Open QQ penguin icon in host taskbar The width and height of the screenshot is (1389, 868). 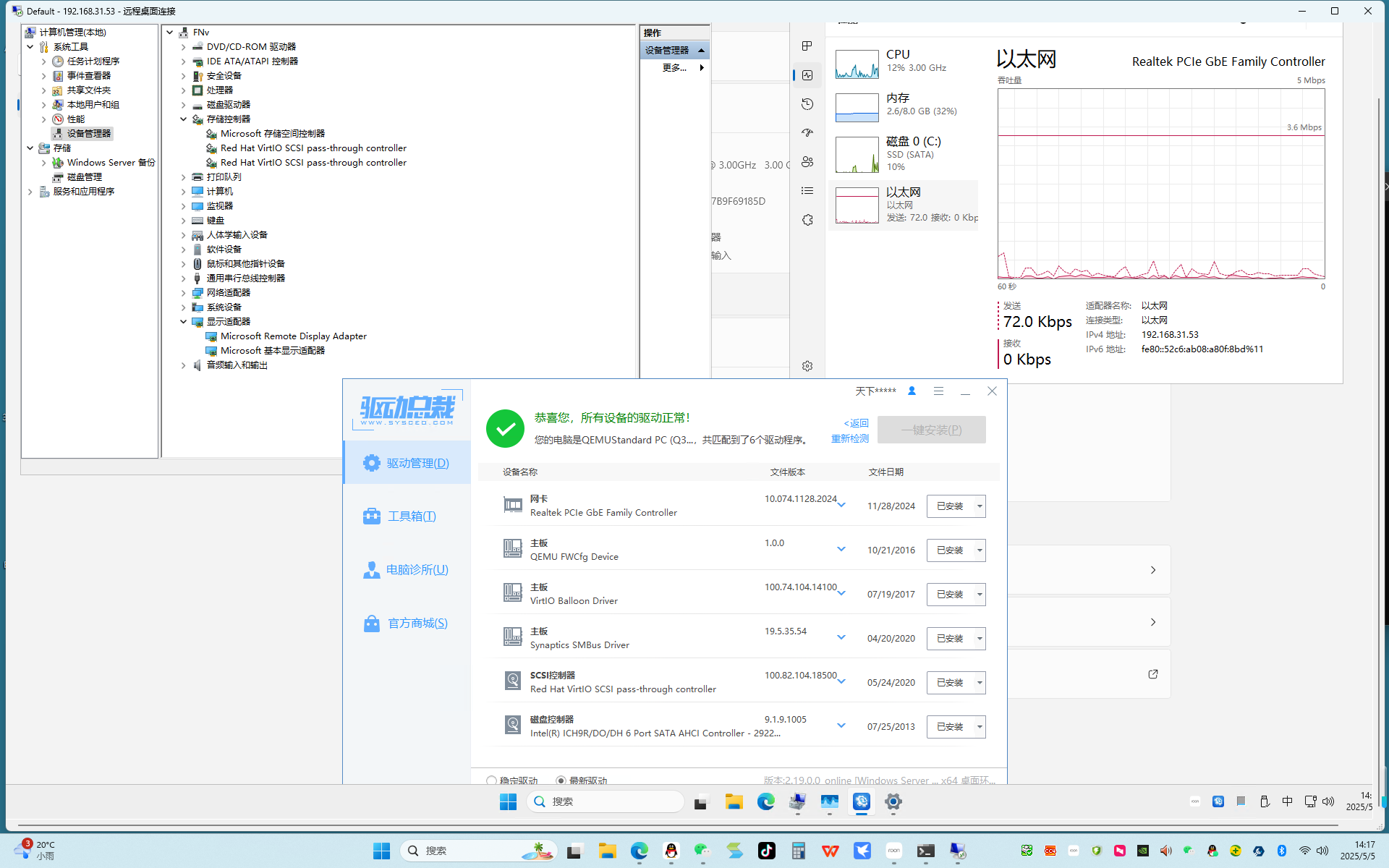point(671,851)
